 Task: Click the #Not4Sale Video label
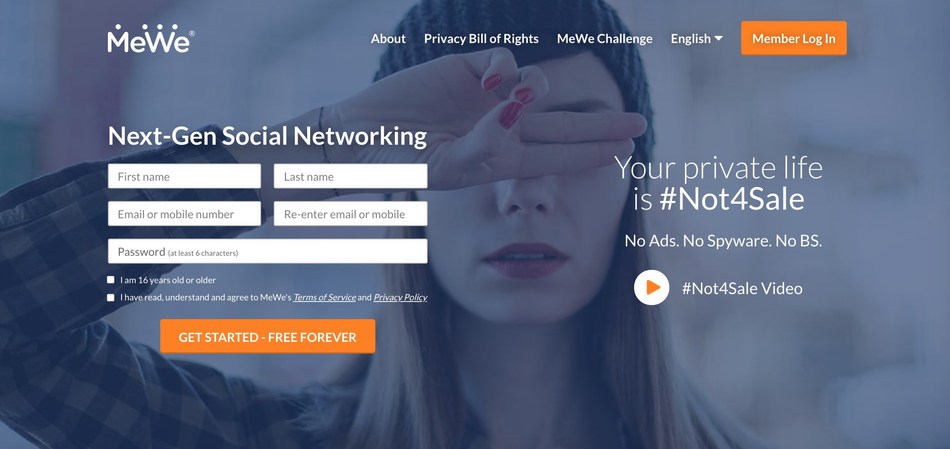click(742, 288)
